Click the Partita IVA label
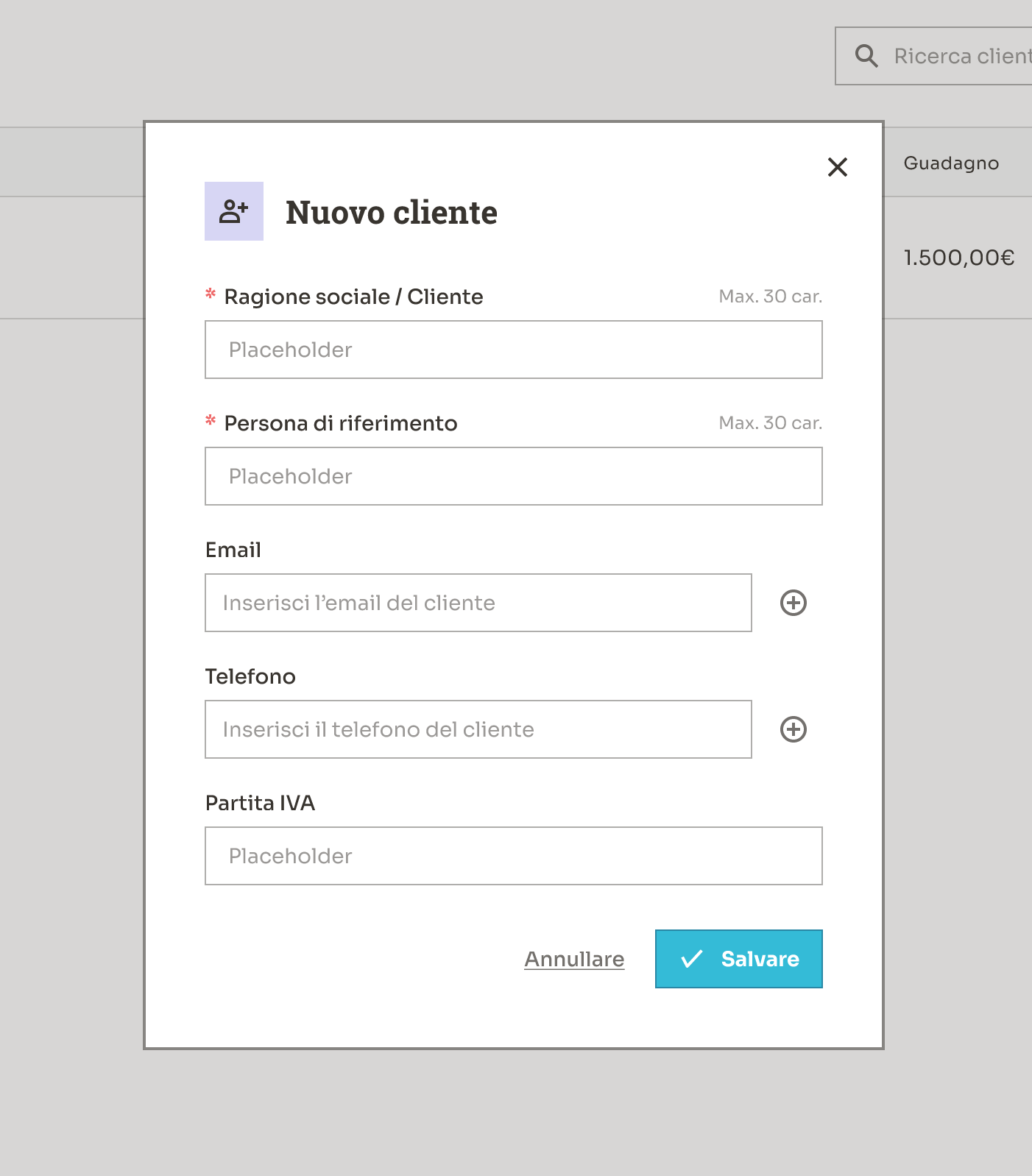This screenshot has height=1176, width=1032. [260, 803]
